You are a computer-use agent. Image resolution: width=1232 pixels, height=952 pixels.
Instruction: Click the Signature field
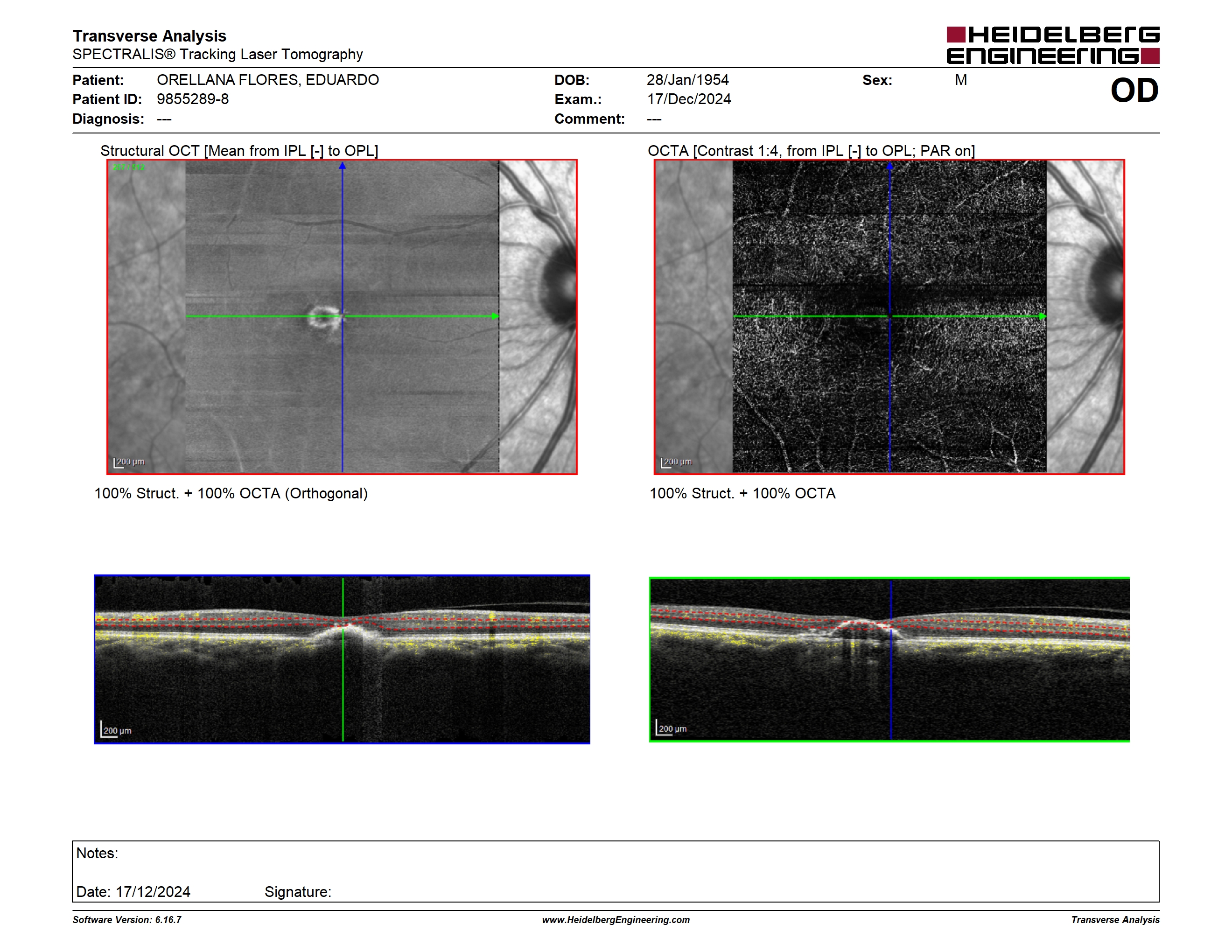coord(298,892)
